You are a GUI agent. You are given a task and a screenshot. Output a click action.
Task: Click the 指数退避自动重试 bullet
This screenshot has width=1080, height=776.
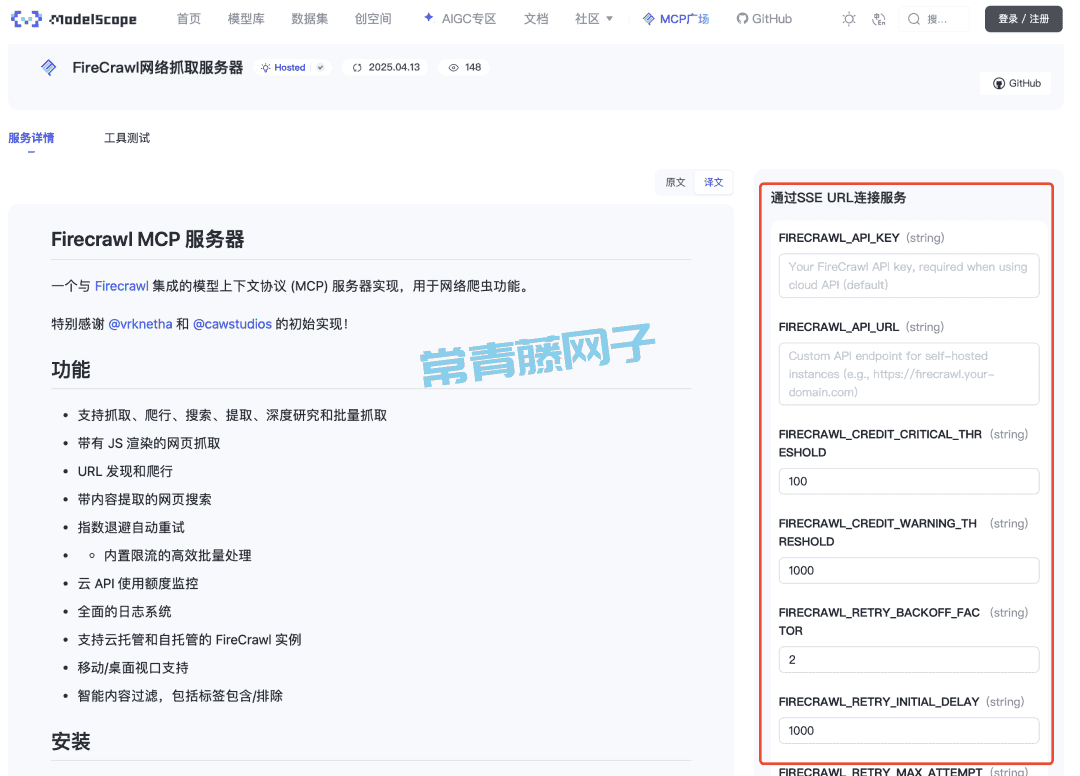[131, 527]
